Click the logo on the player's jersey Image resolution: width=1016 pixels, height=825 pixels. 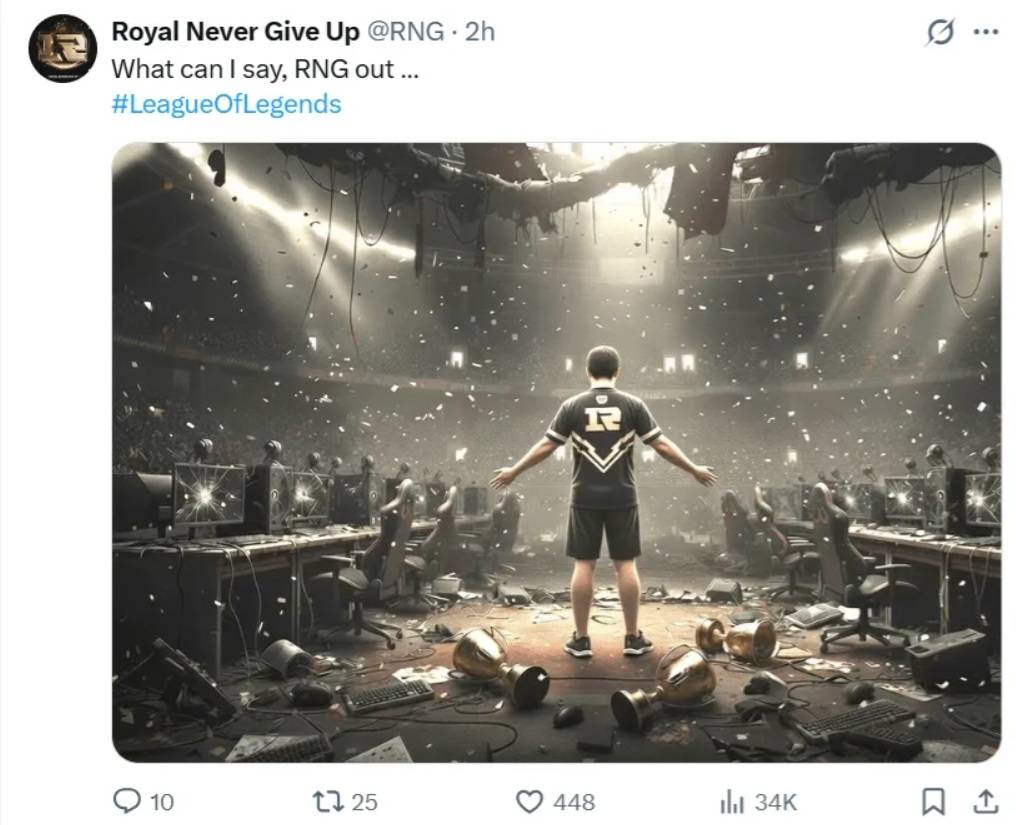click(x=602, y=416)
